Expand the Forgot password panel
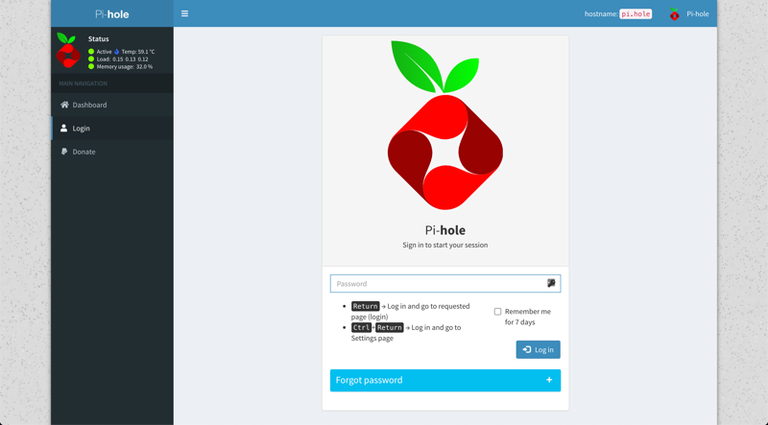Viewport: 768px width, 425px height. (440, 380)
